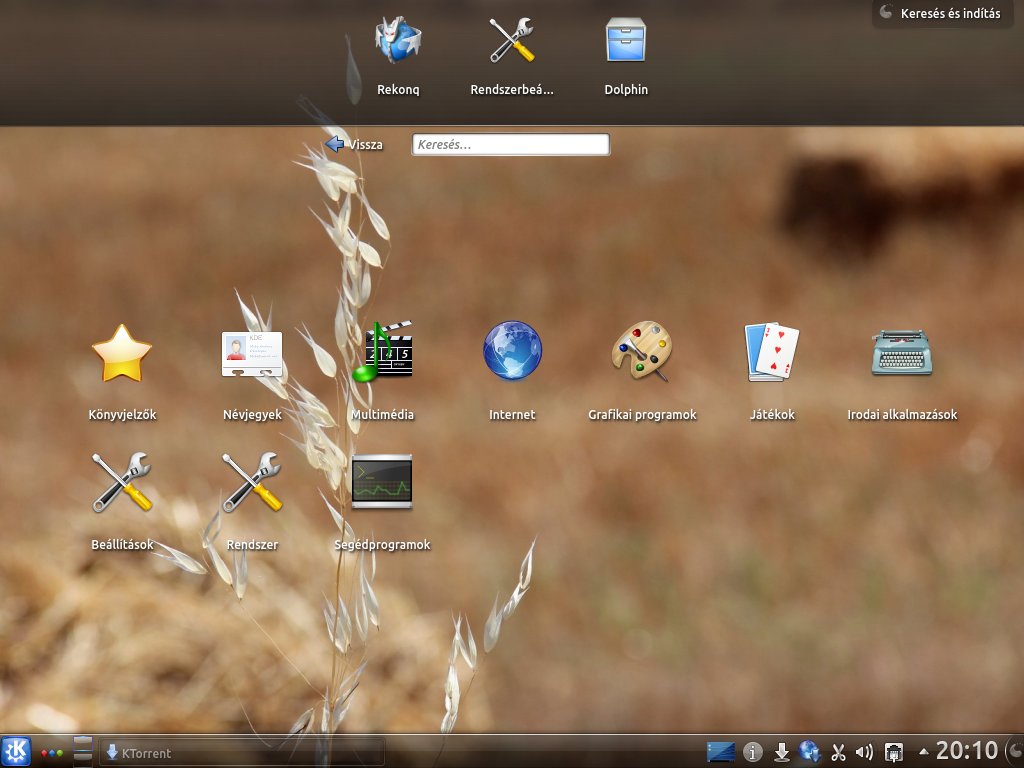Open the Játékok cards category

coord(772,372)
